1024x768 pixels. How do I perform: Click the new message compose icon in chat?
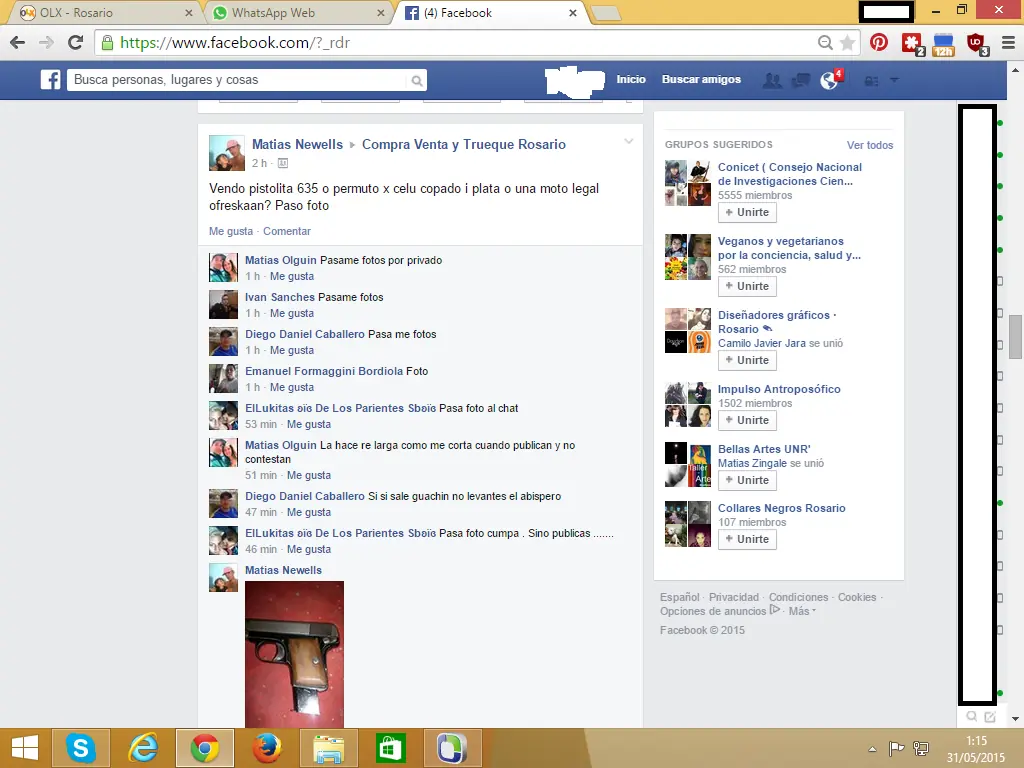pyautogui.click(x=990, y=717)
